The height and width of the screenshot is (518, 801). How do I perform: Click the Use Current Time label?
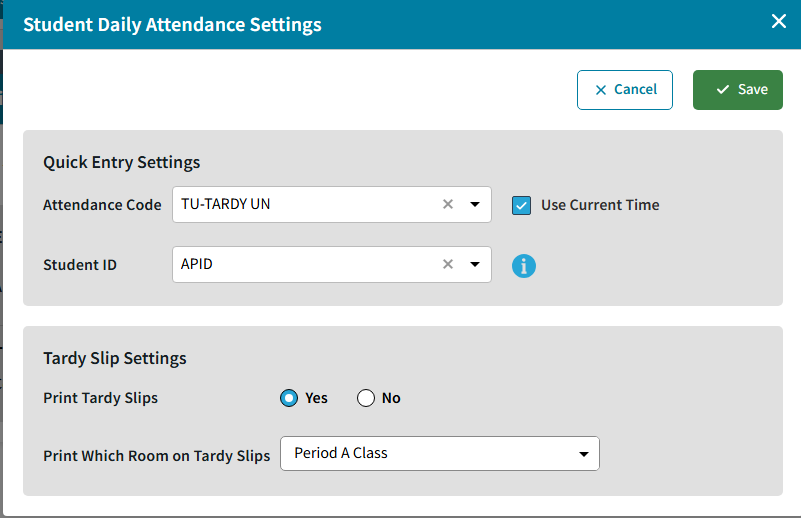tap(600, 205)
